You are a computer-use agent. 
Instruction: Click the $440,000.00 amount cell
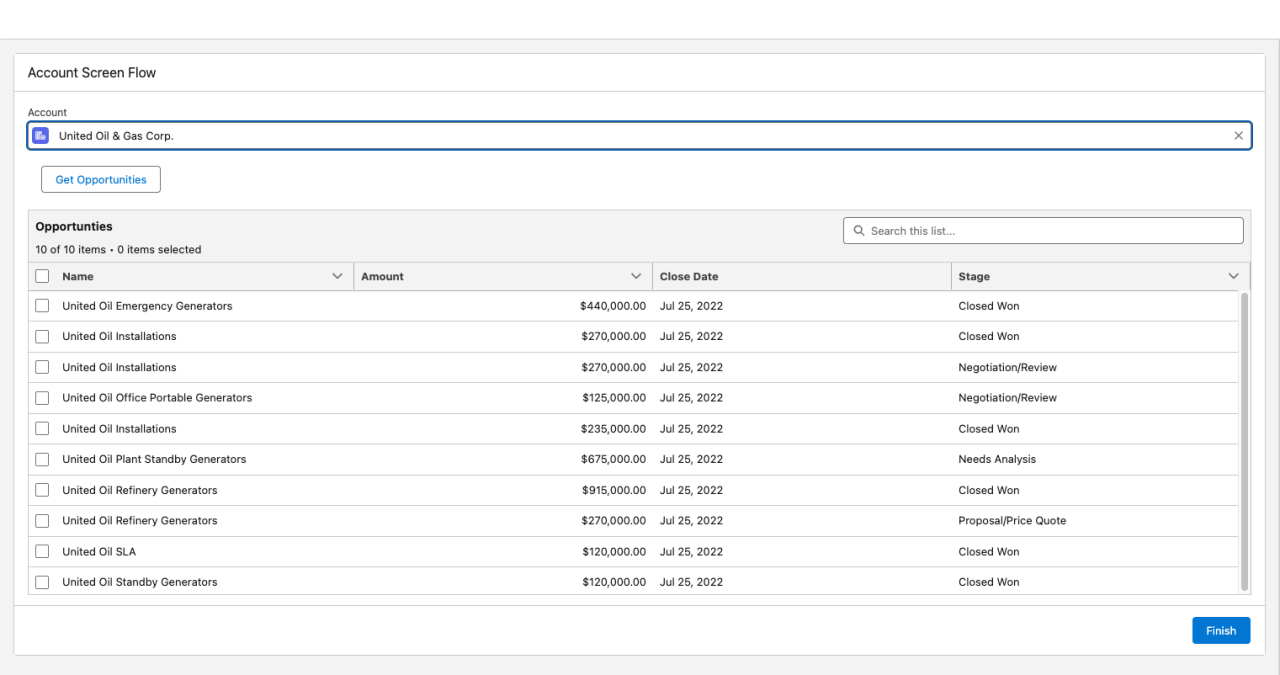tap(613, 306)
